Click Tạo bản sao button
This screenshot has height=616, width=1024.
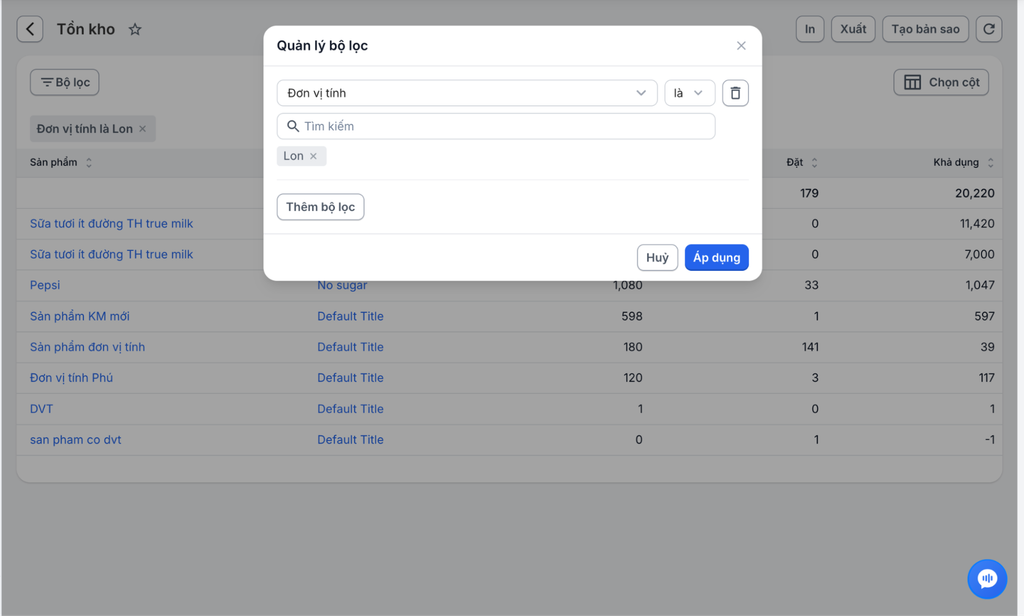click(925, 29)
